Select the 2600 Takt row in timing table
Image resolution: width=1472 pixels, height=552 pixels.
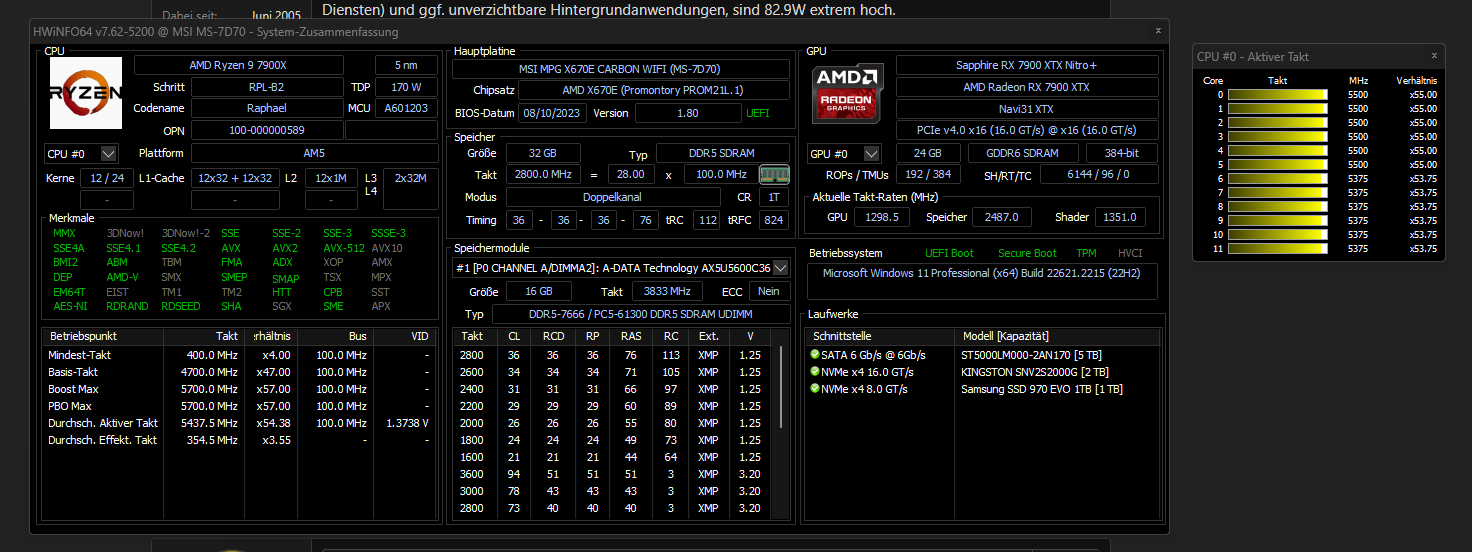tap(614, 372)
